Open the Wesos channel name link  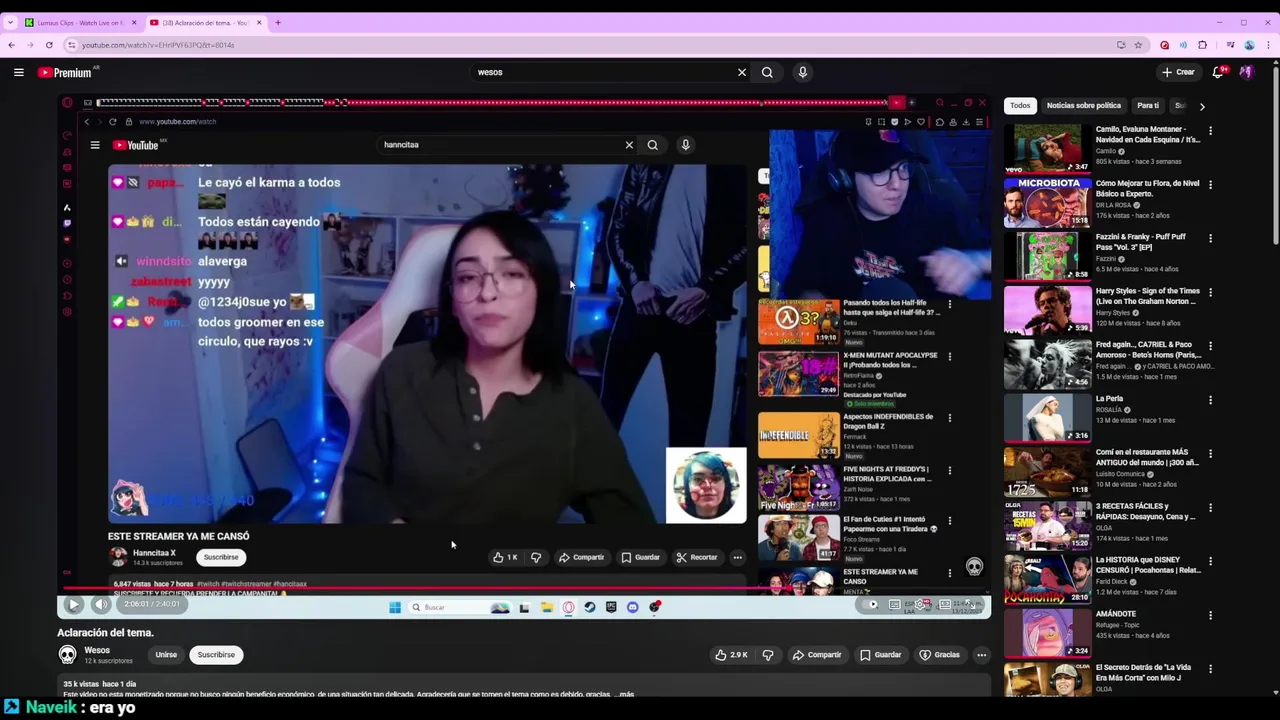coord(97,650)
